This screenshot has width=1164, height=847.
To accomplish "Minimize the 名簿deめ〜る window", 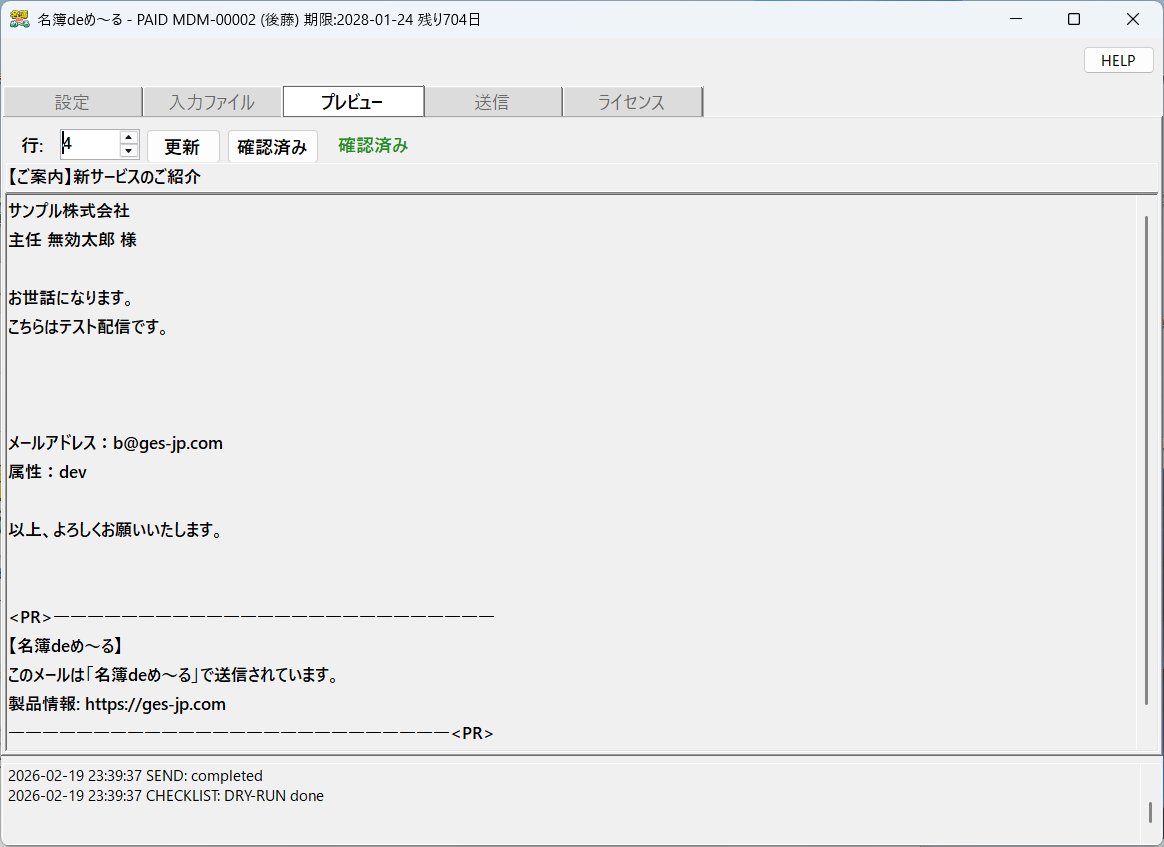I will point(1015,19).
